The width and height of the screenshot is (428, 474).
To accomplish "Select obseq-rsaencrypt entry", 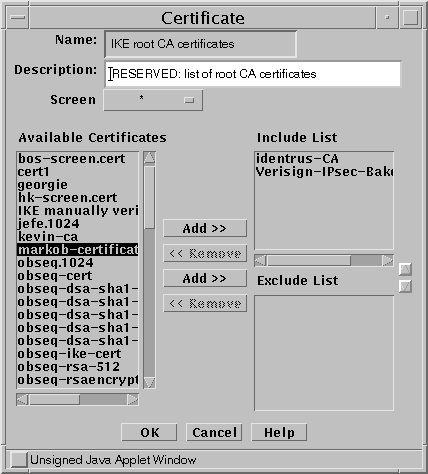I will click(77, 380).
